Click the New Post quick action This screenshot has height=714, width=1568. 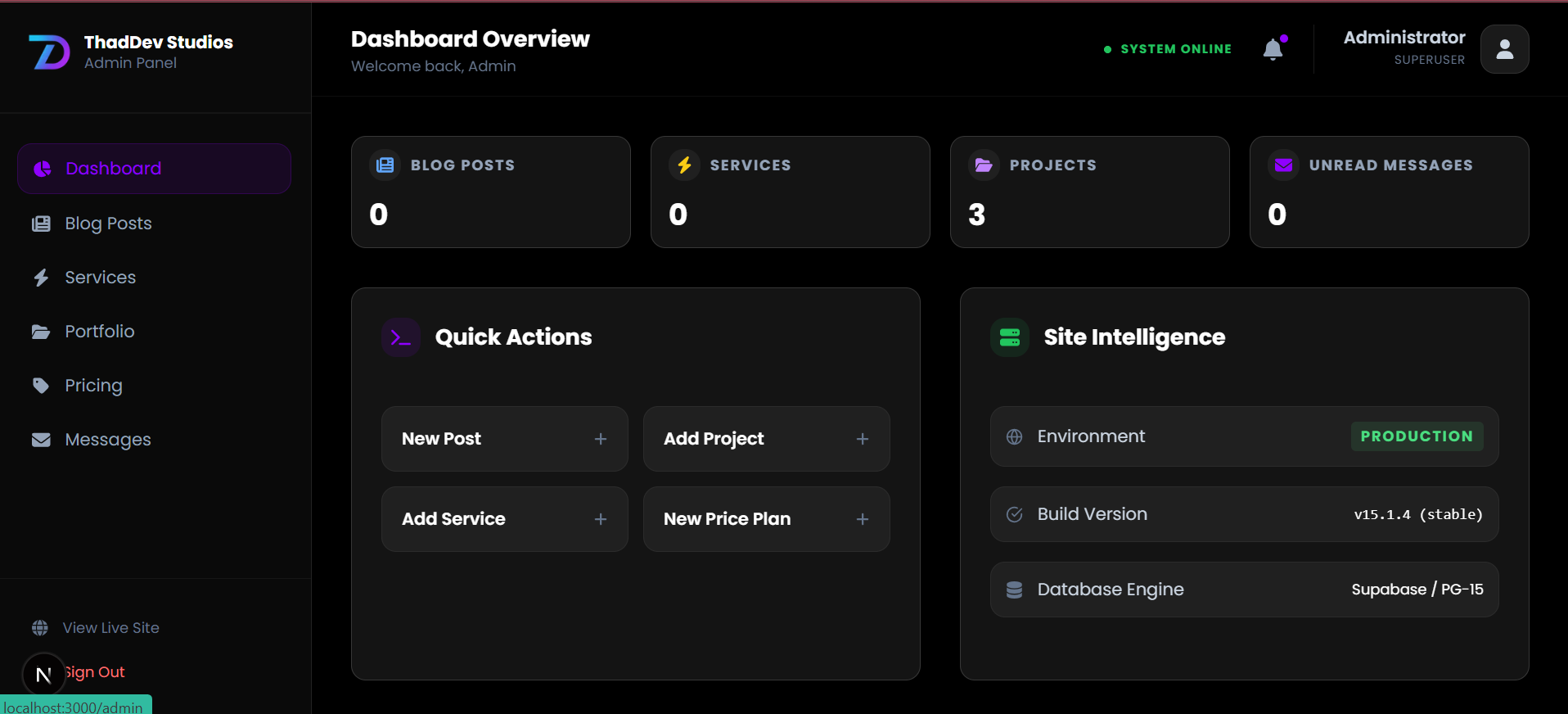coord(504,439)
